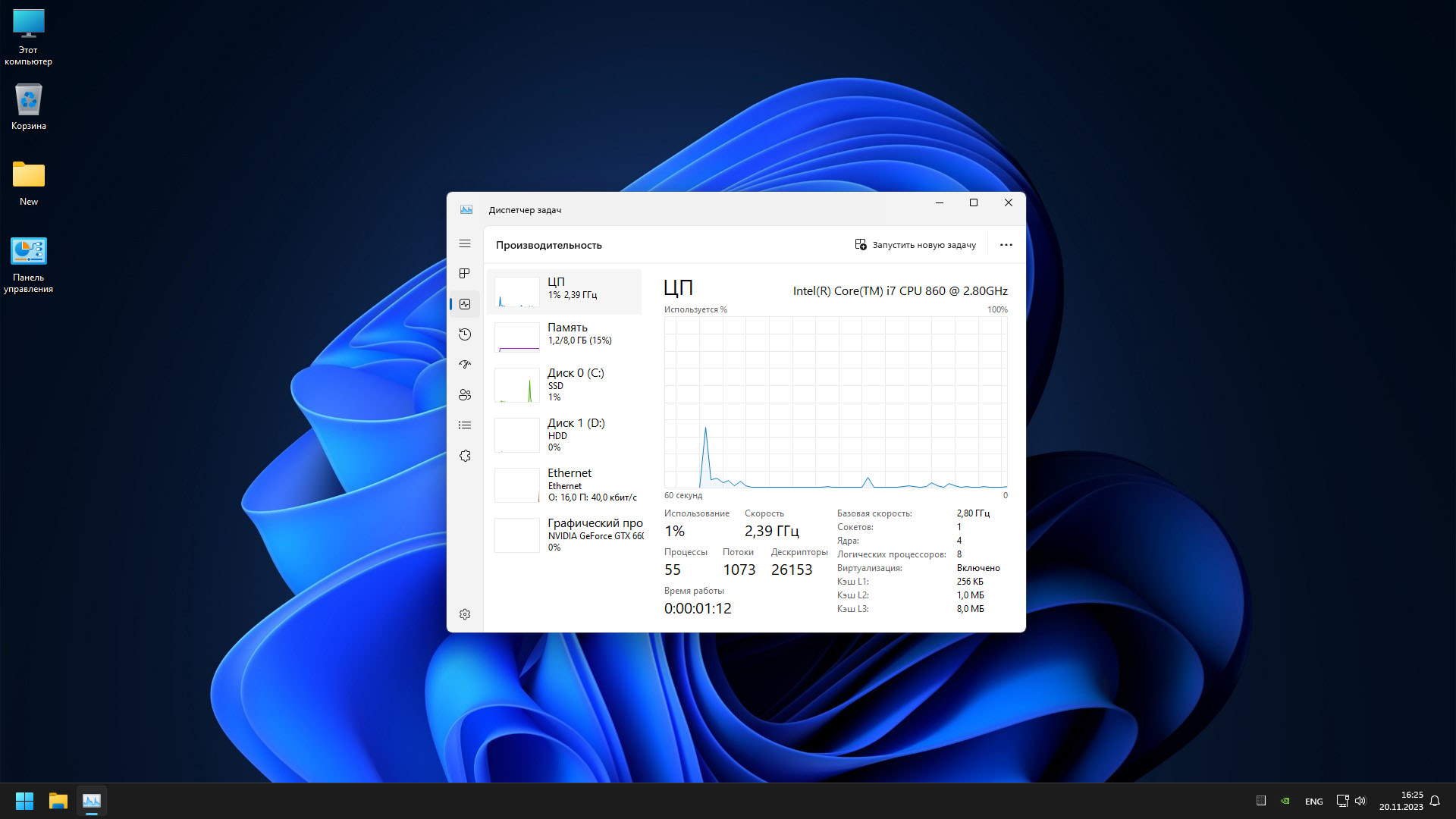
Task: Open Windows Start menu
Action: click(x=24, y=801)
